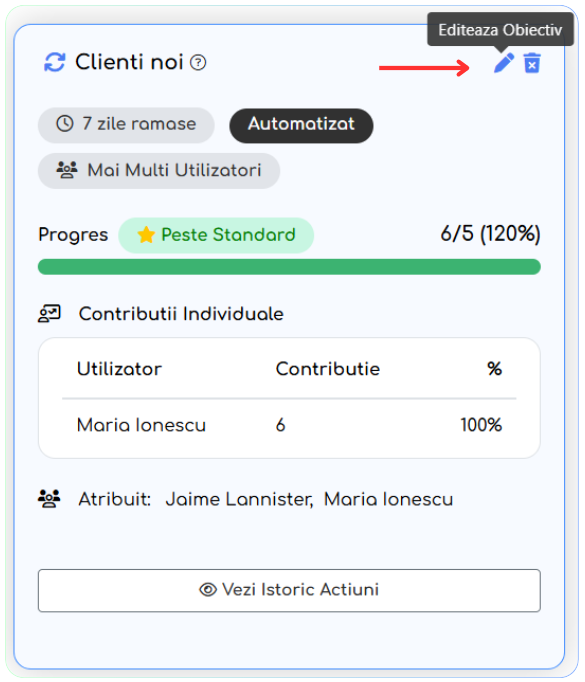Viewport: 585px width, 682px height.
Task: Click the people icon next to Atribuit
Action: [x=49, y=499]
